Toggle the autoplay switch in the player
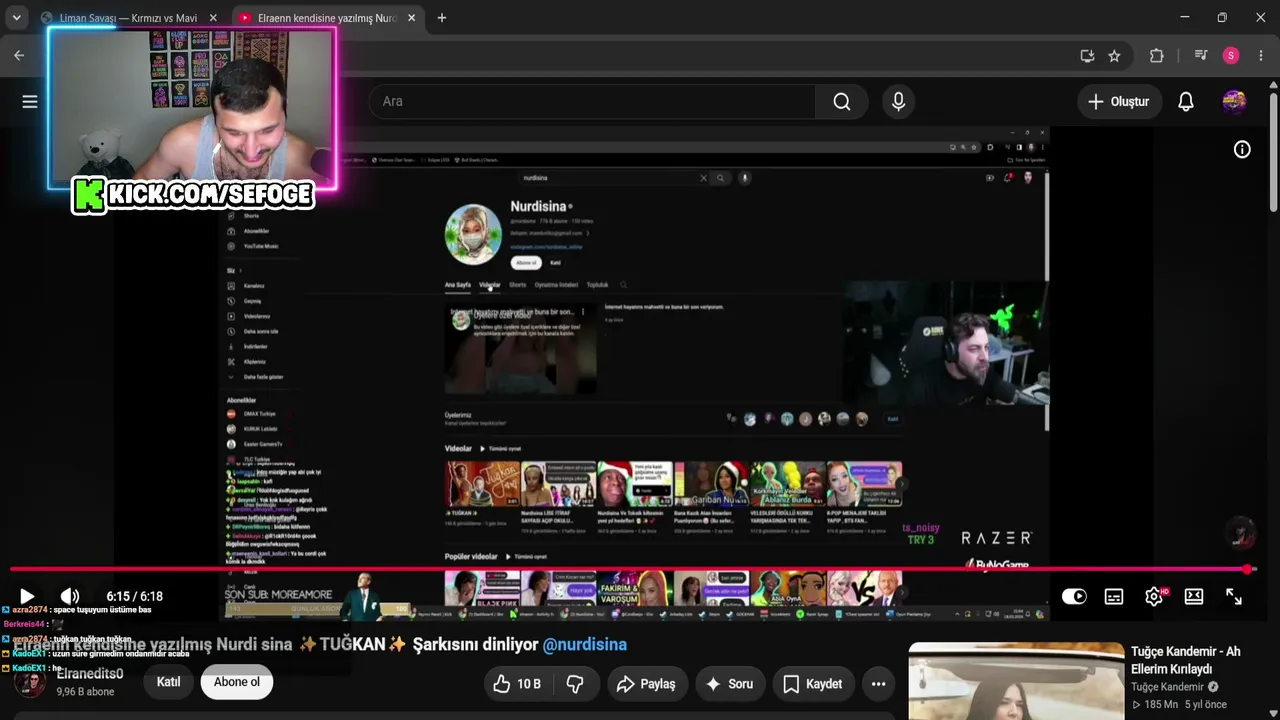The width and height of the screenshot is (1280, 720). point(1074,596)
